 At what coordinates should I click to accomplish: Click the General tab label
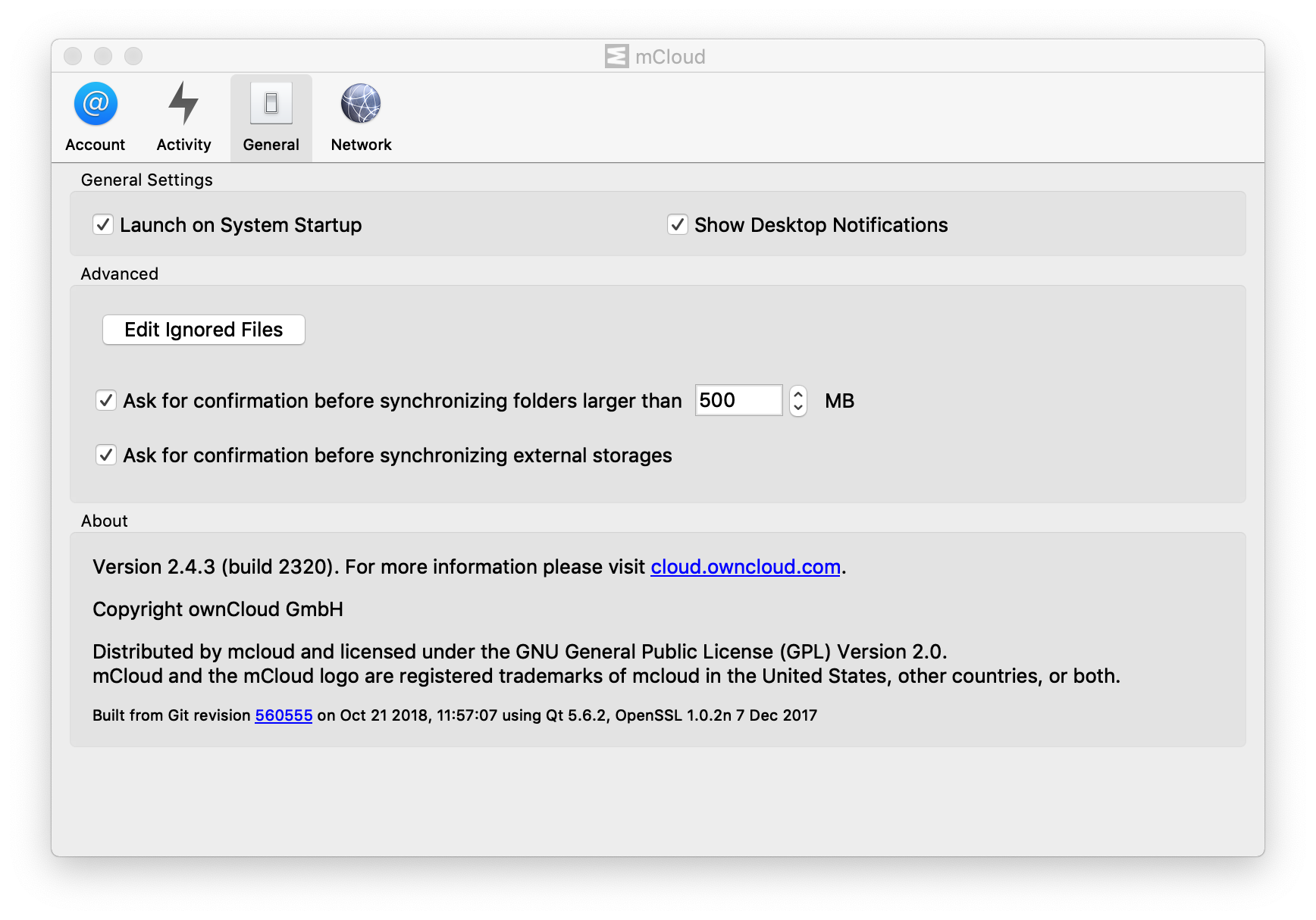(271, 145)
